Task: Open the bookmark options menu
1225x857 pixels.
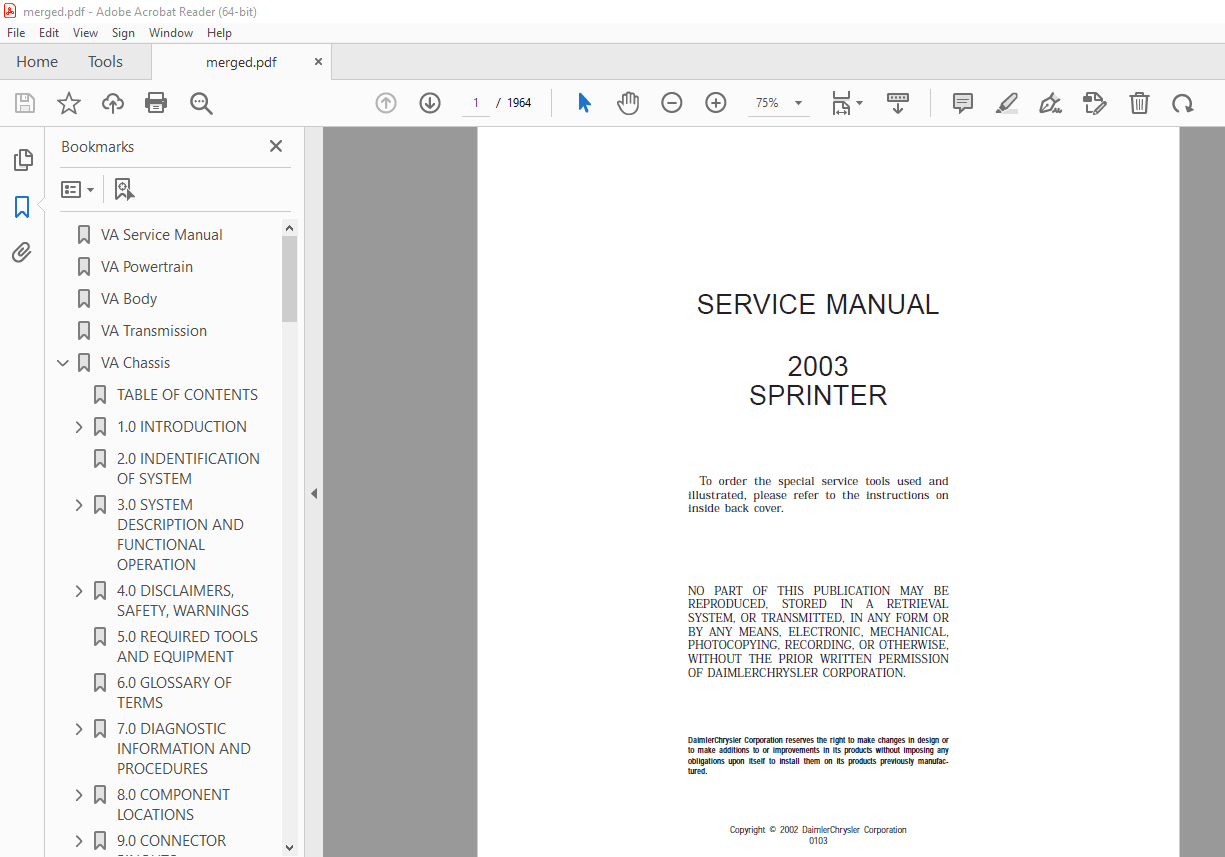Action: [77, 189]
